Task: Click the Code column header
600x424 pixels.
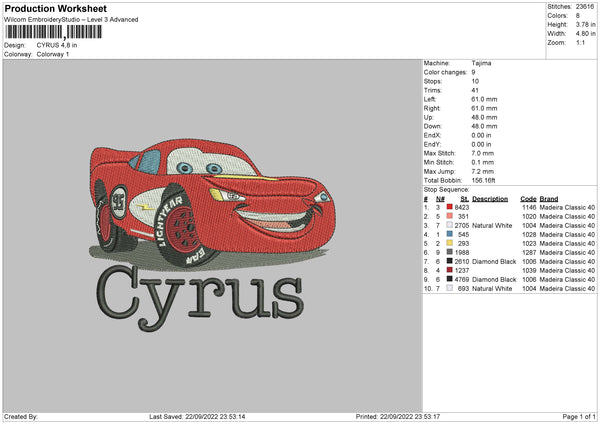Action: (x=528, y=198)
